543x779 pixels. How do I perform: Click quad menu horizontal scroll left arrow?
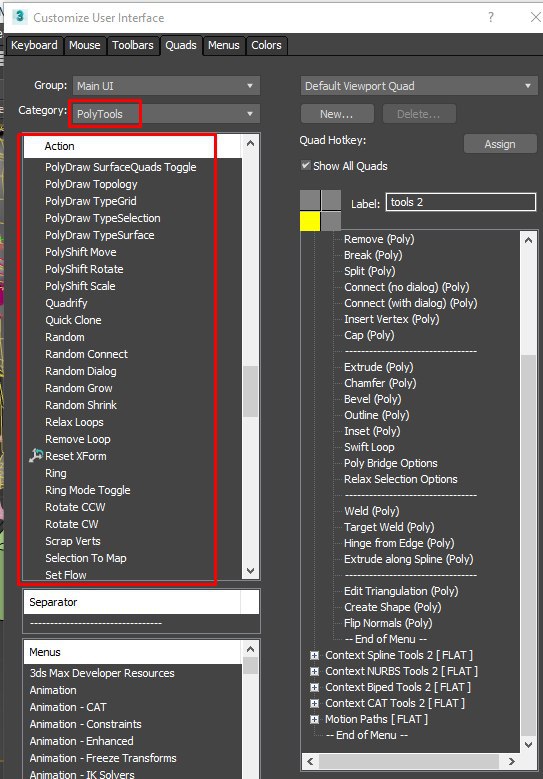click(x=310, y=761)
